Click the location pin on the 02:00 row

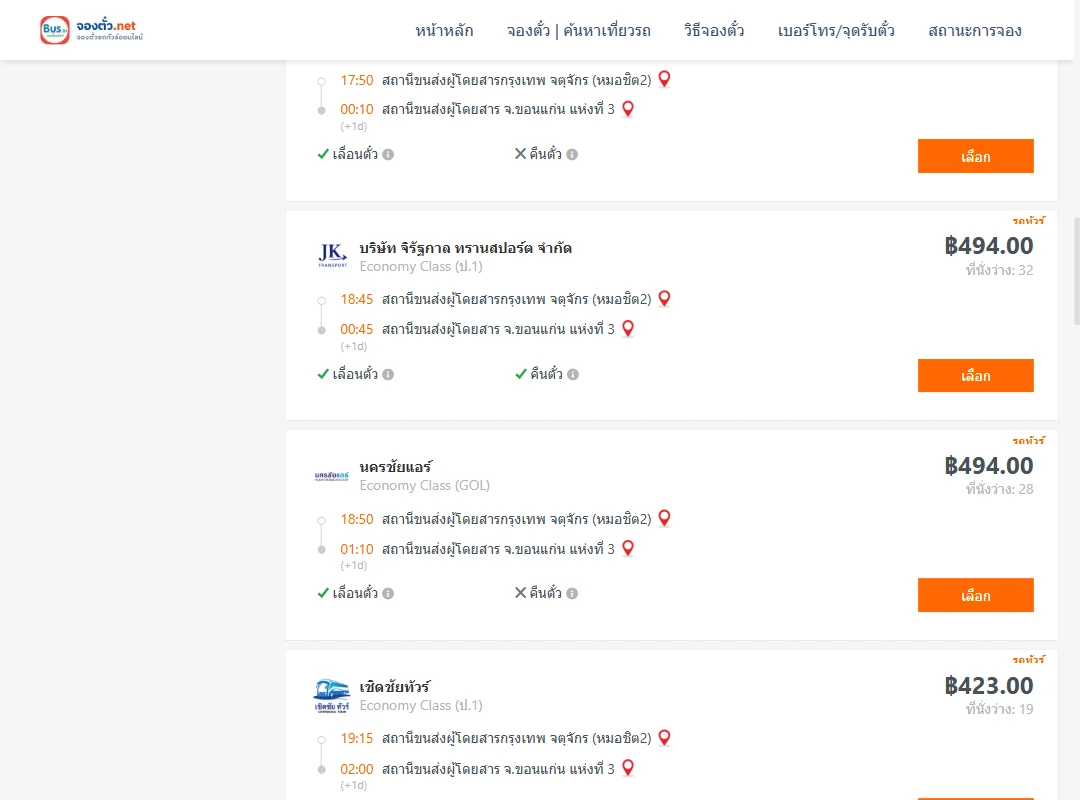coord(628,768)
